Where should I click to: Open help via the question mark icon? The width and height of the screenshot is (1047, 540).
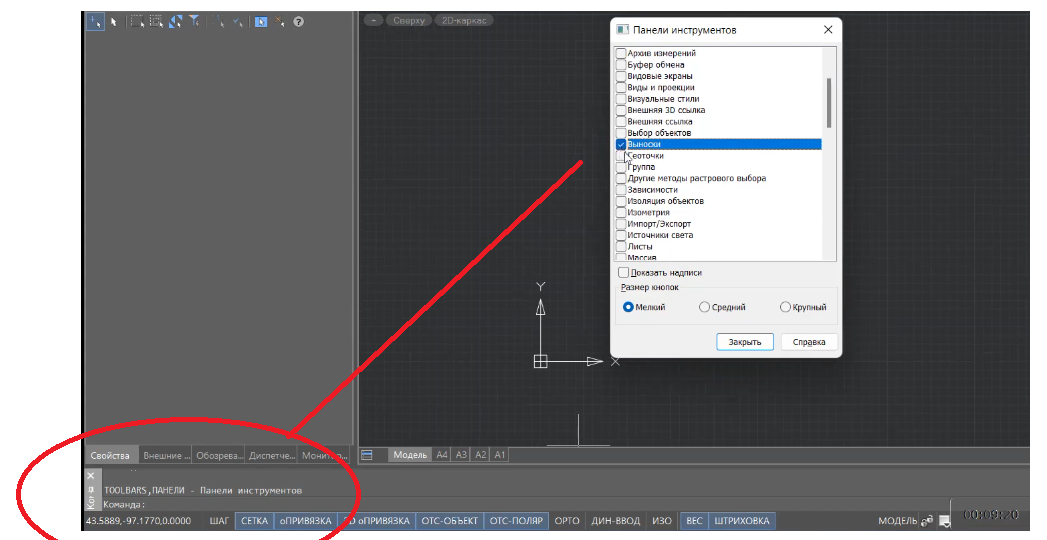tap(298, 21)
